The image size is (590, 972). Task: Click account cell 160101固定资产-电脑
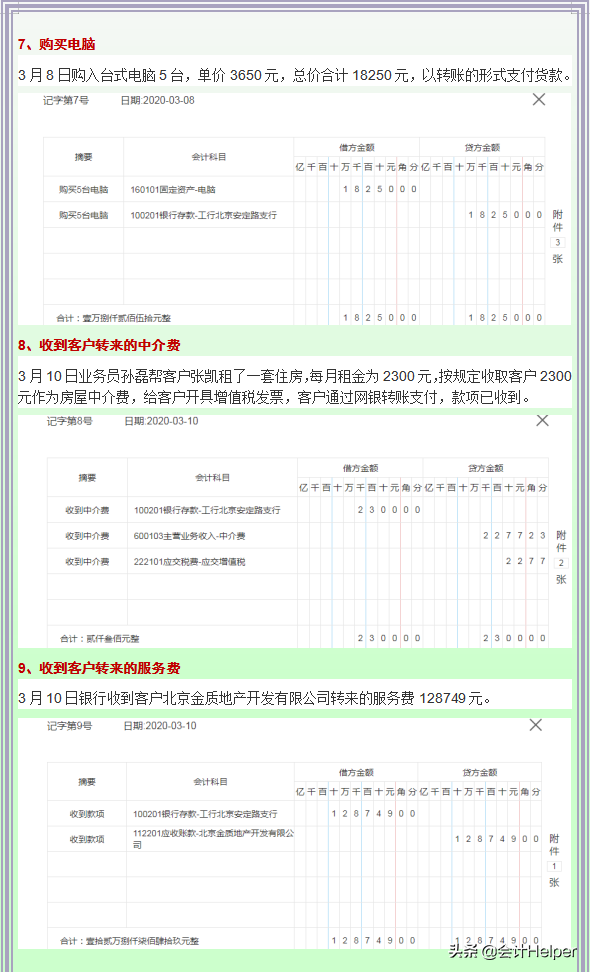[174, 189]
